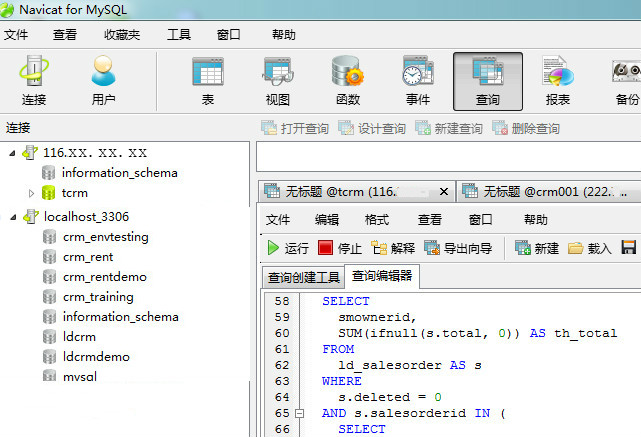Image resolution: width=641 pixels, height=437 pixels.
Task: Select crm_training database
Action: (x=98, y=297)
